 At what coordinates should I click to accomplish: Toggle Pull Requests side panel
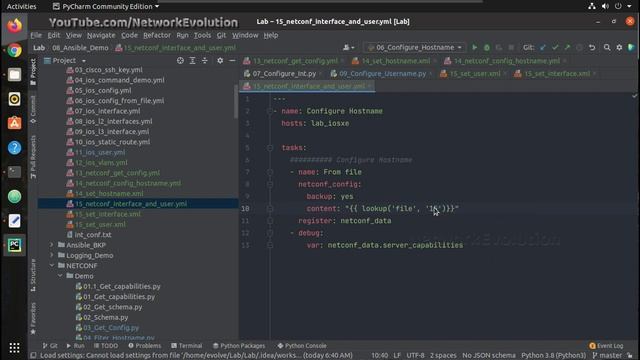click(x=33, y=157)
